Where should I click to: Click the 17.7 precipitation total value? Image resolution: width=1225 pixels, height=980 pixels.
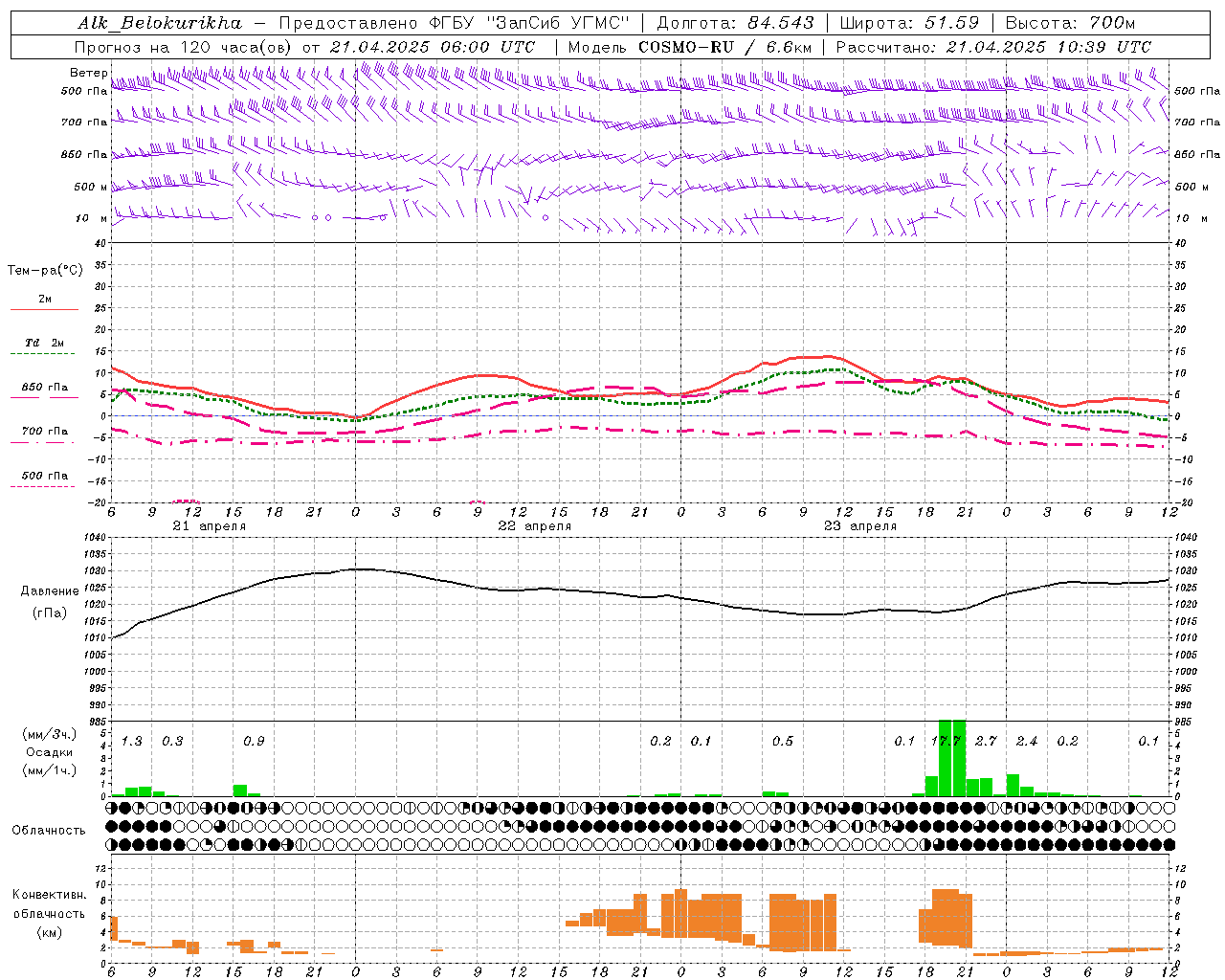click(x=946, y=742)
